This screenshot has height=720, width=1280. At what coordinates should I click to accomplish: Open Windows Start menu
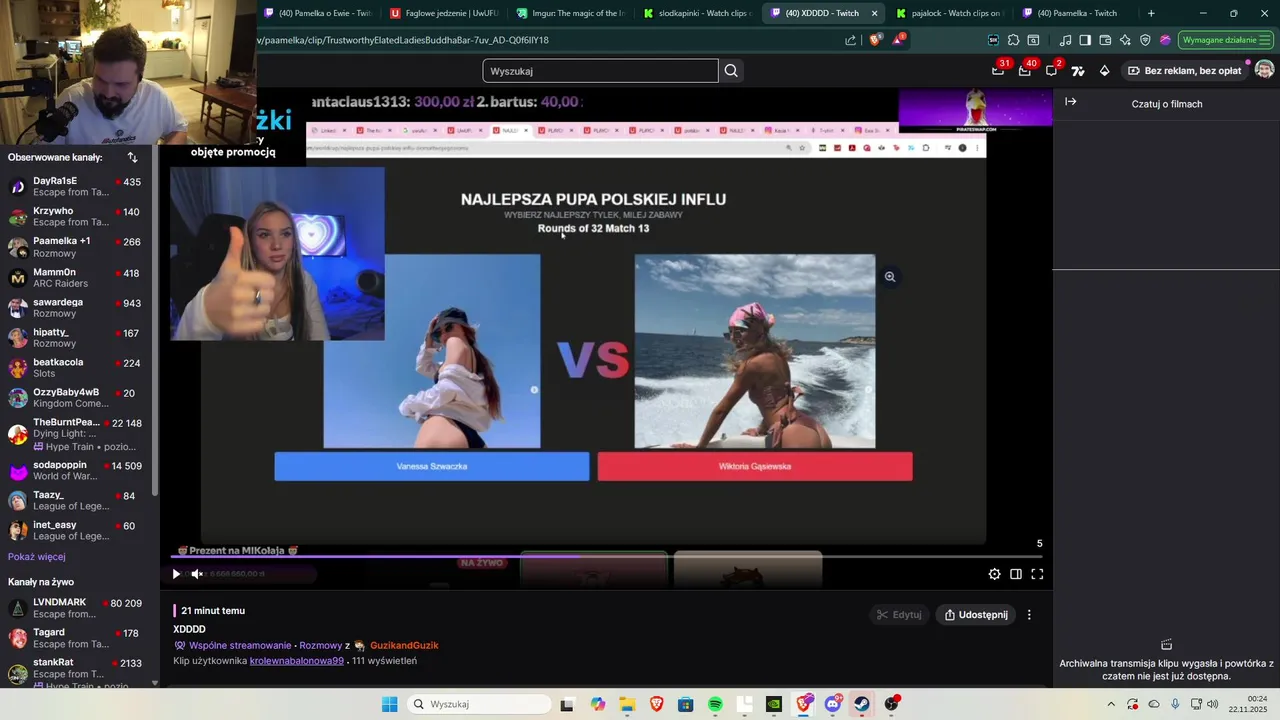(x=390, y=704)
